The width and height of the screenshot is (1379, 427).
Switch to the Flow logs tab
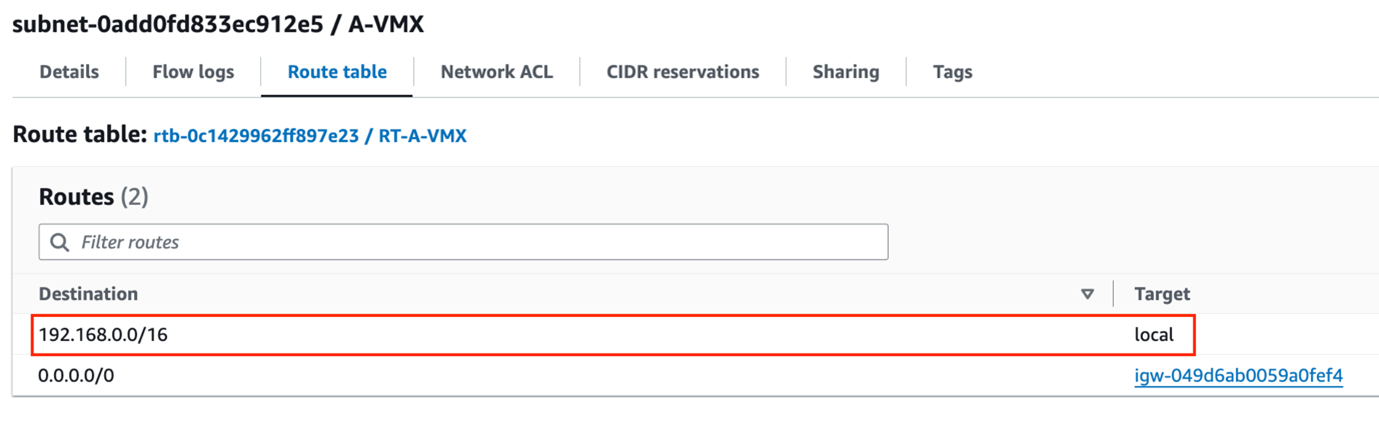193,72
